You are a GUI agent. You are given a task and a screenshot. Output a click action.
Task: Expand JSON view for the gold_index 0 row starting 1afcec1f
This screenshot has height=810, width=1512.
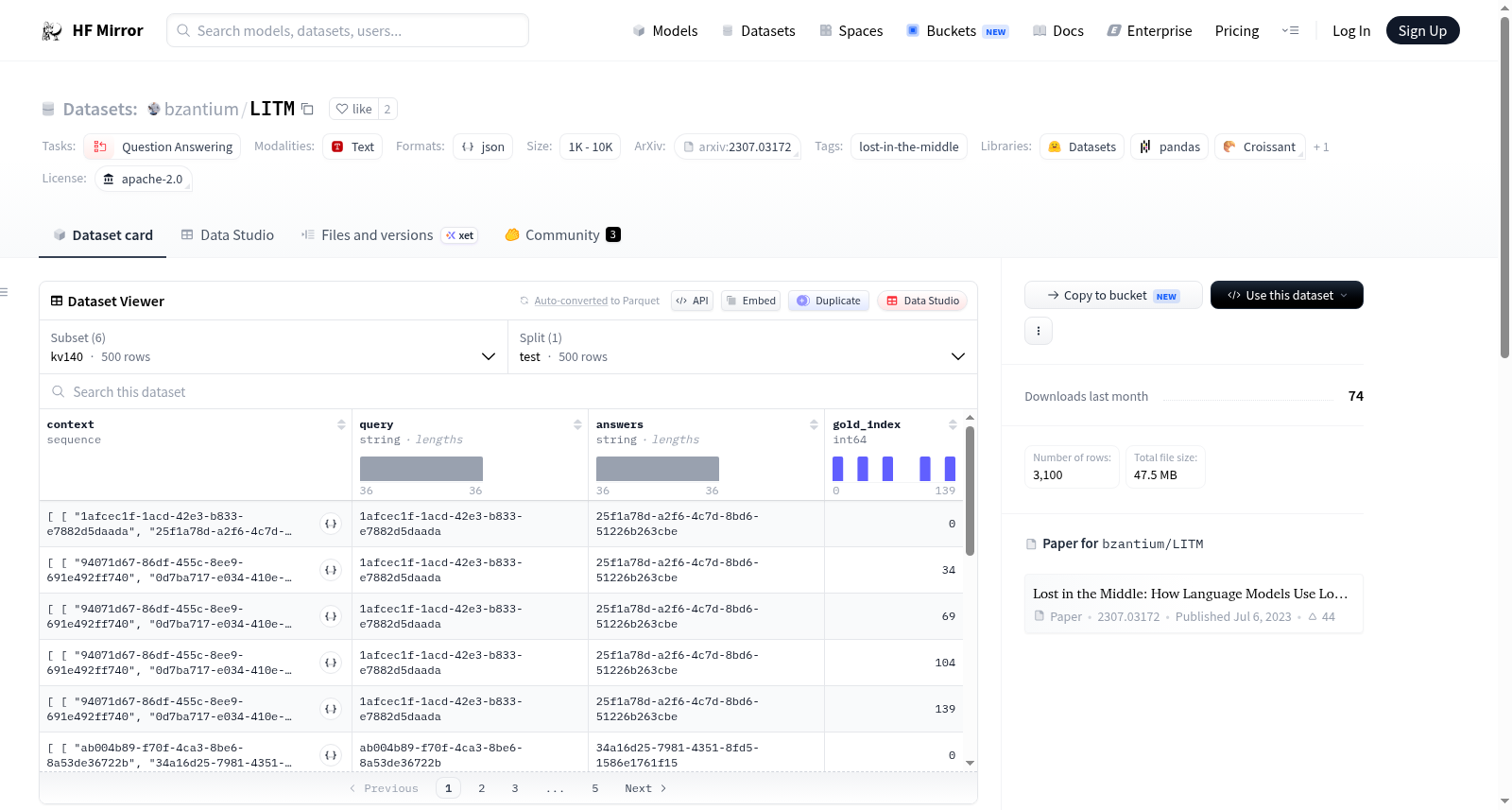coord(331,524)
